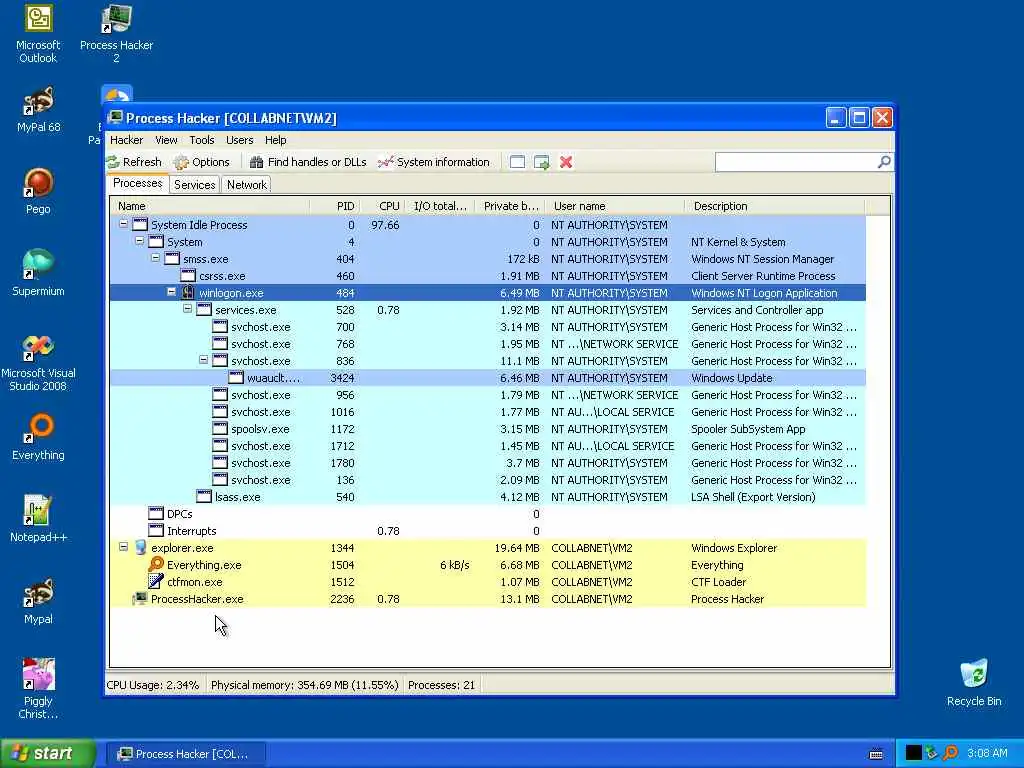This screenshot has width=1024, height=768.
Task: Click the find window toolbar icon
Action: click(517, 162)
